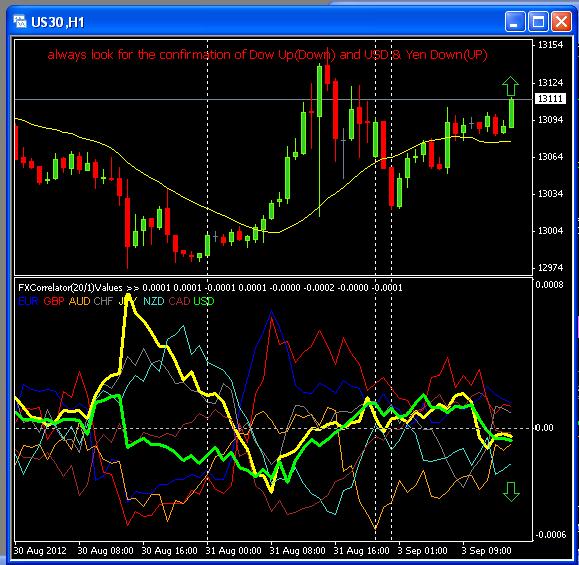Click the last green candle at the current price
Viewport: 579px width, 565px height.
pyautogui.click(x=511, y=113)
